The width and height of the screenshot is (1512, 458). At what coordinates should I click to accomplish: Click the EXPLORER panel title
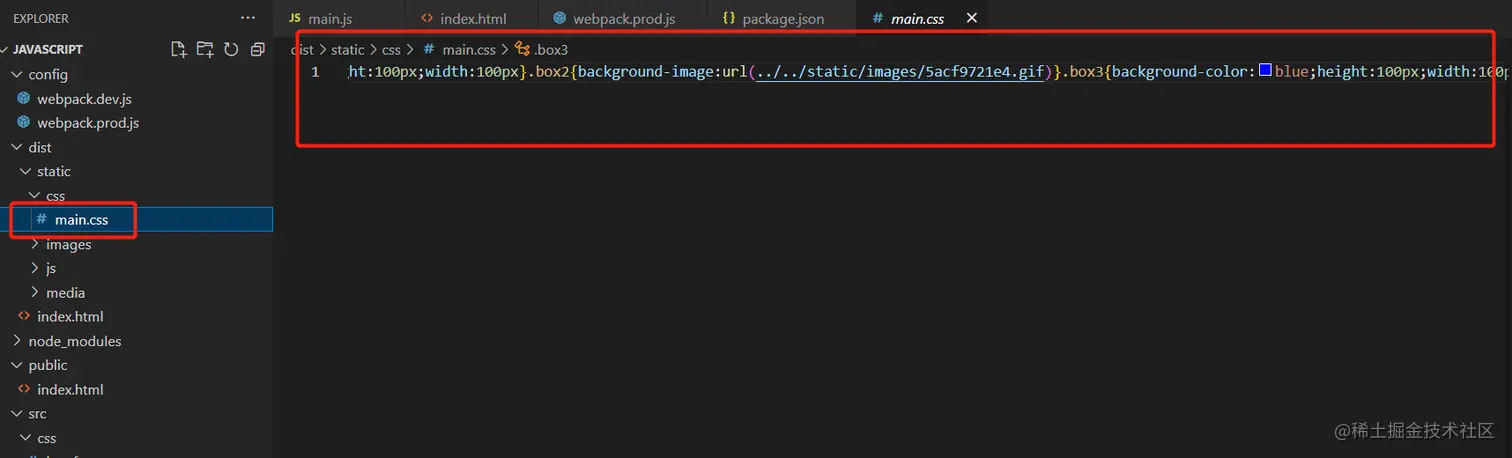click(41, 18)
